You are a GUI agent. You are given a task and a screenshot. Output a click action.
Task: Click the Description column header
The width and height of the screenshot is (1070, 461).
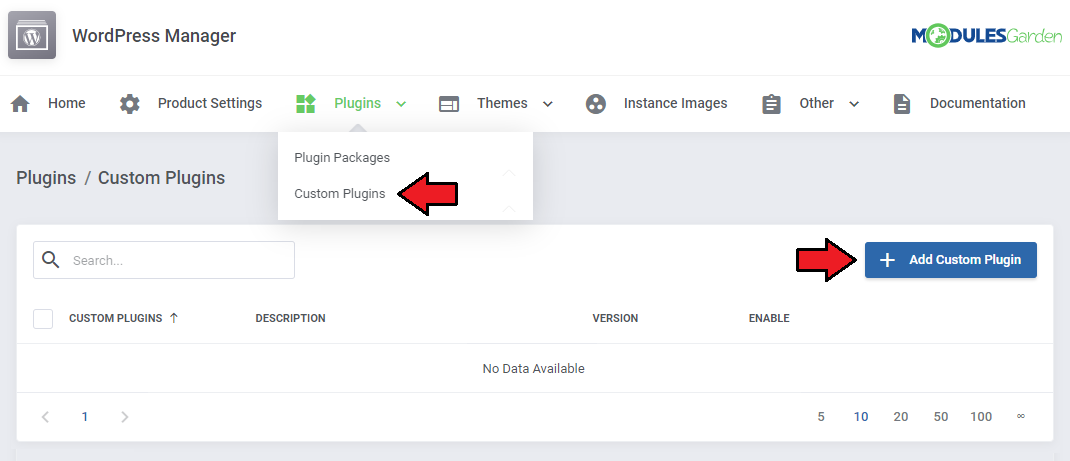pos(290,318)
